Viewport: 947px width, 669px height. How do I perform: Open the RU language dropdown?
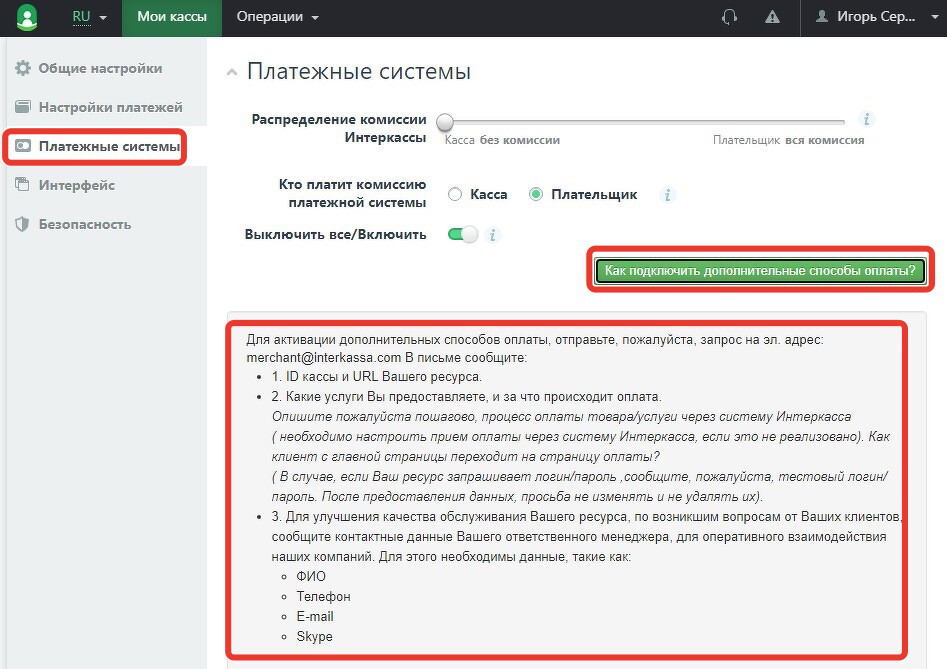[x=89, y=17]
